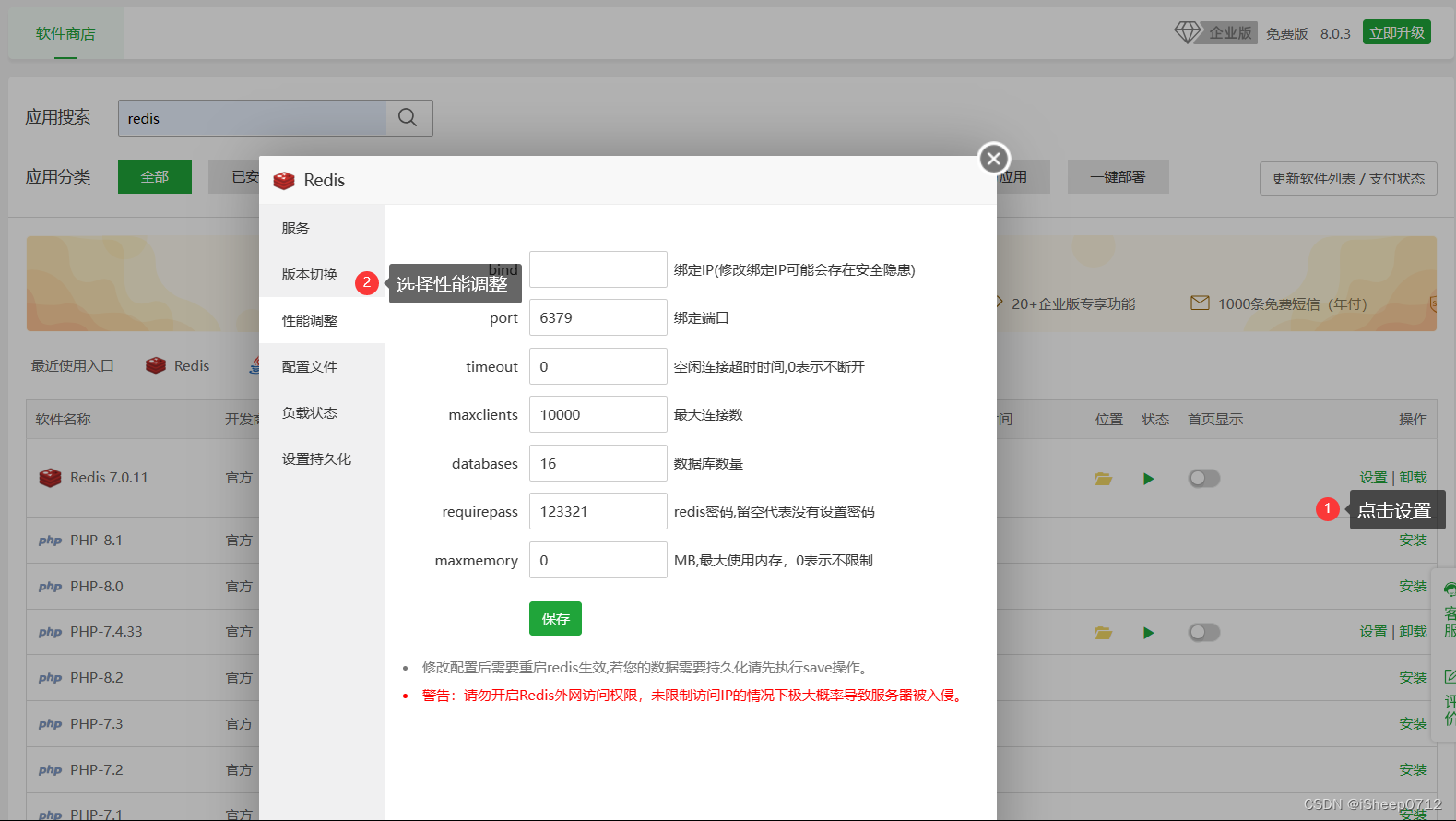
Task: Click 卸载 link for Redis 7.0.11
Action: click(x=1413, y=478)
